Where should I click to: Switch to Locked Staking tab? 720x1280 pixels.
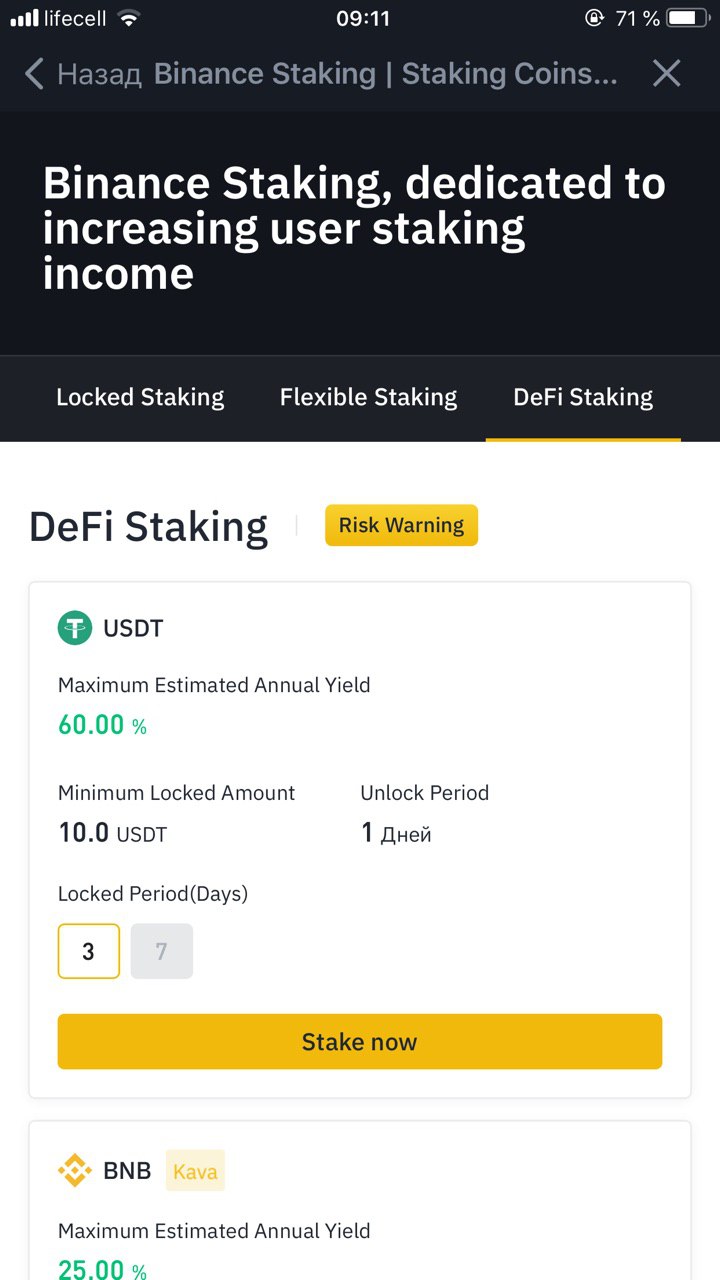140,397
